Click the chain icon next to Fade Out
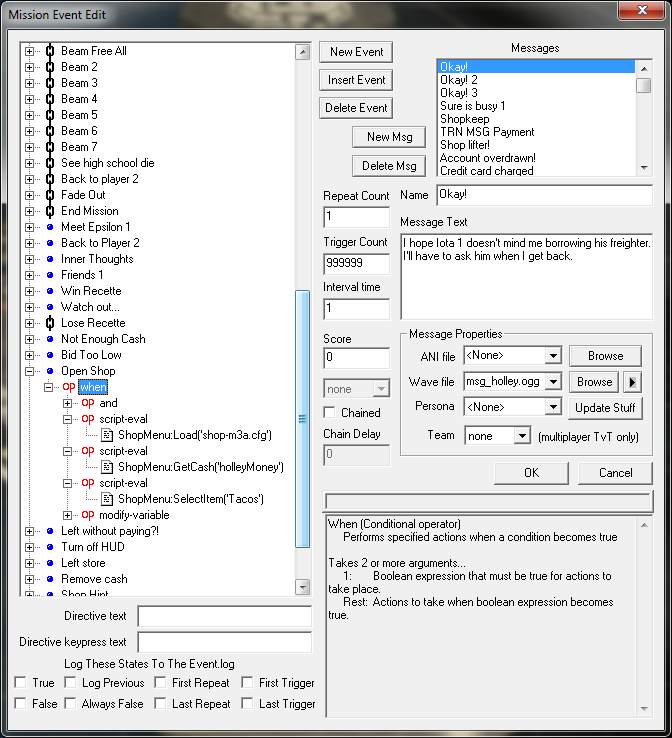 50,195
